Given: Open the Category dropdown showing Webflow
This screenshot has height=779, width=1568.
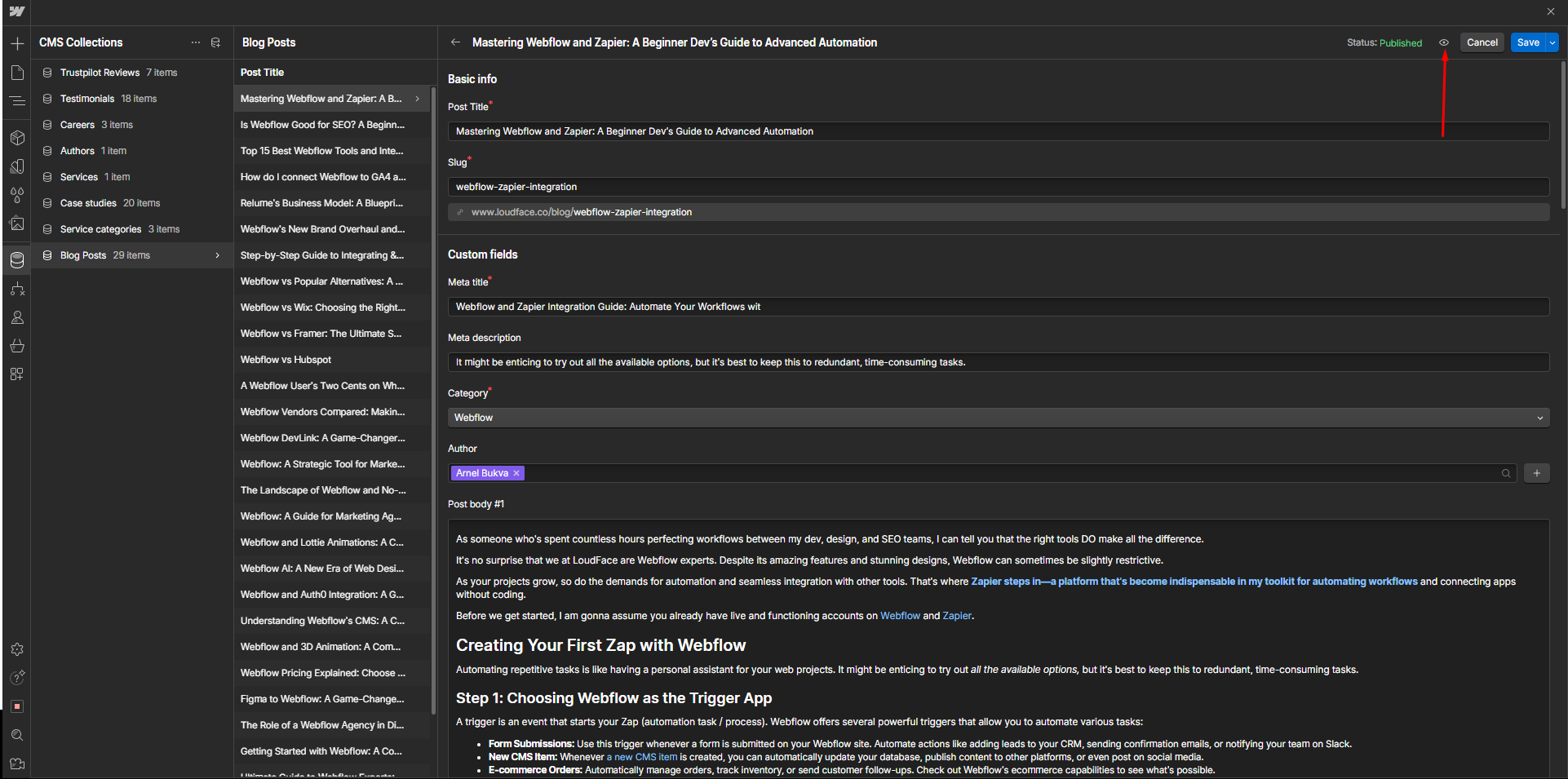Looking at the screenshot, I should 999,418.
